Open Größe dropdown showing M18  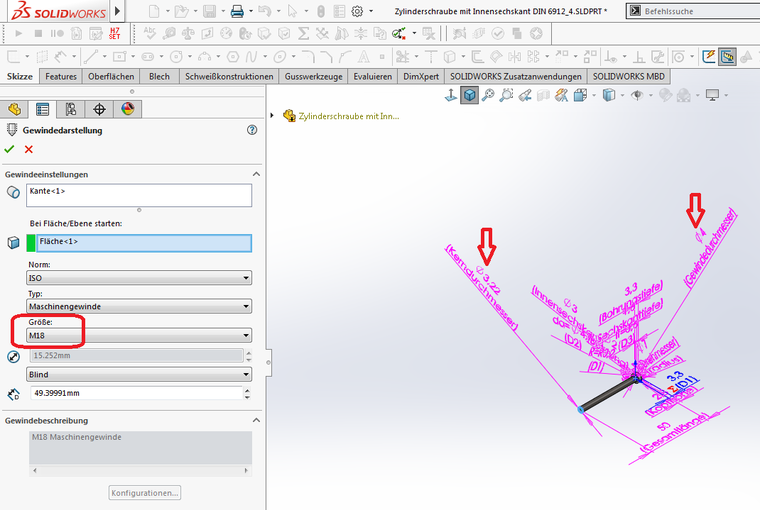click(139, 335)
